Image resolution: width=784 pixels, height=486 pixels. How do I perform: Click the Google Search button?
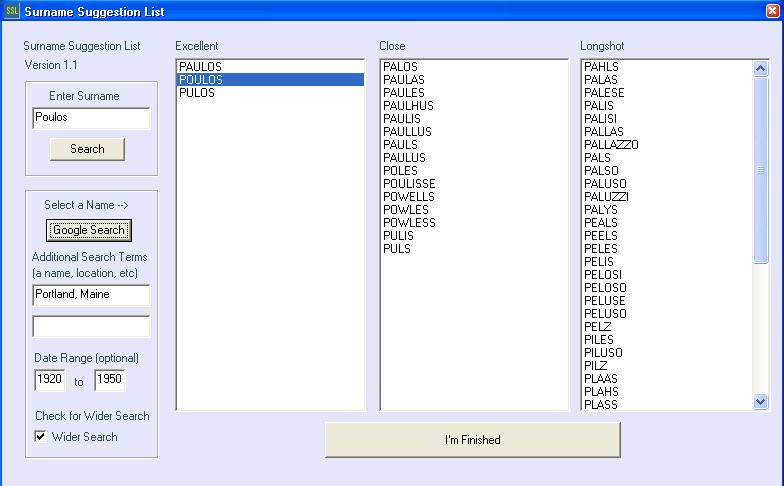[89, 230]
